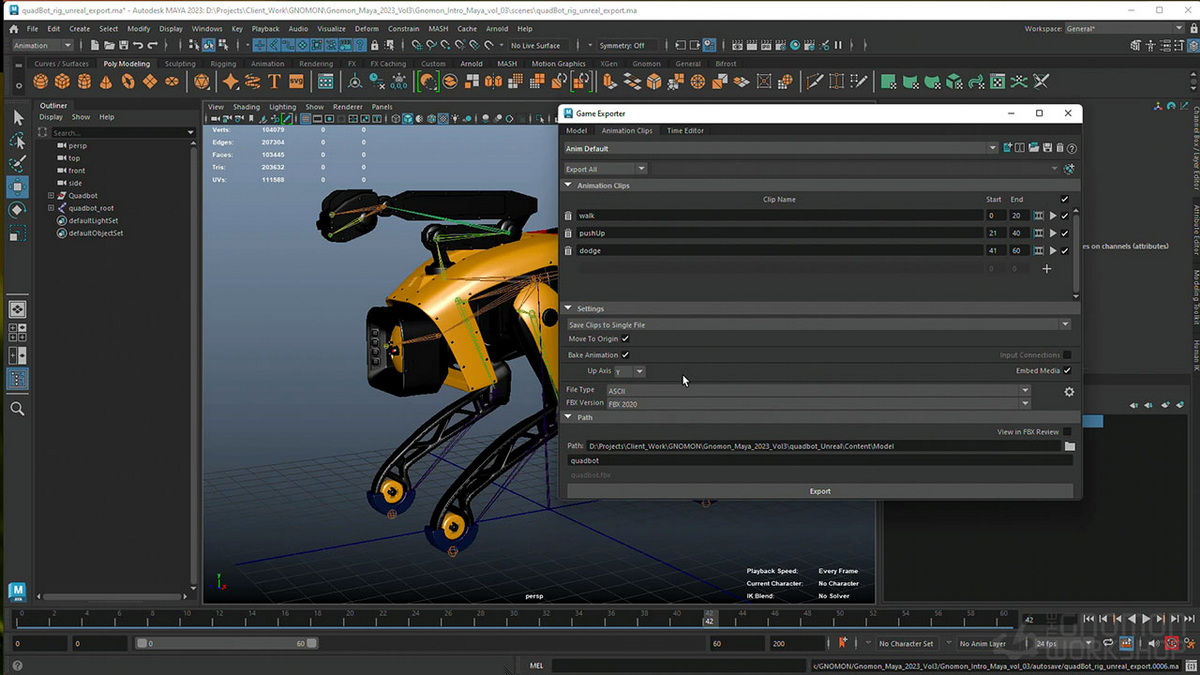
Task: Click the quadbot filename field
Action: pyautogui.click(x=820, y=461)
